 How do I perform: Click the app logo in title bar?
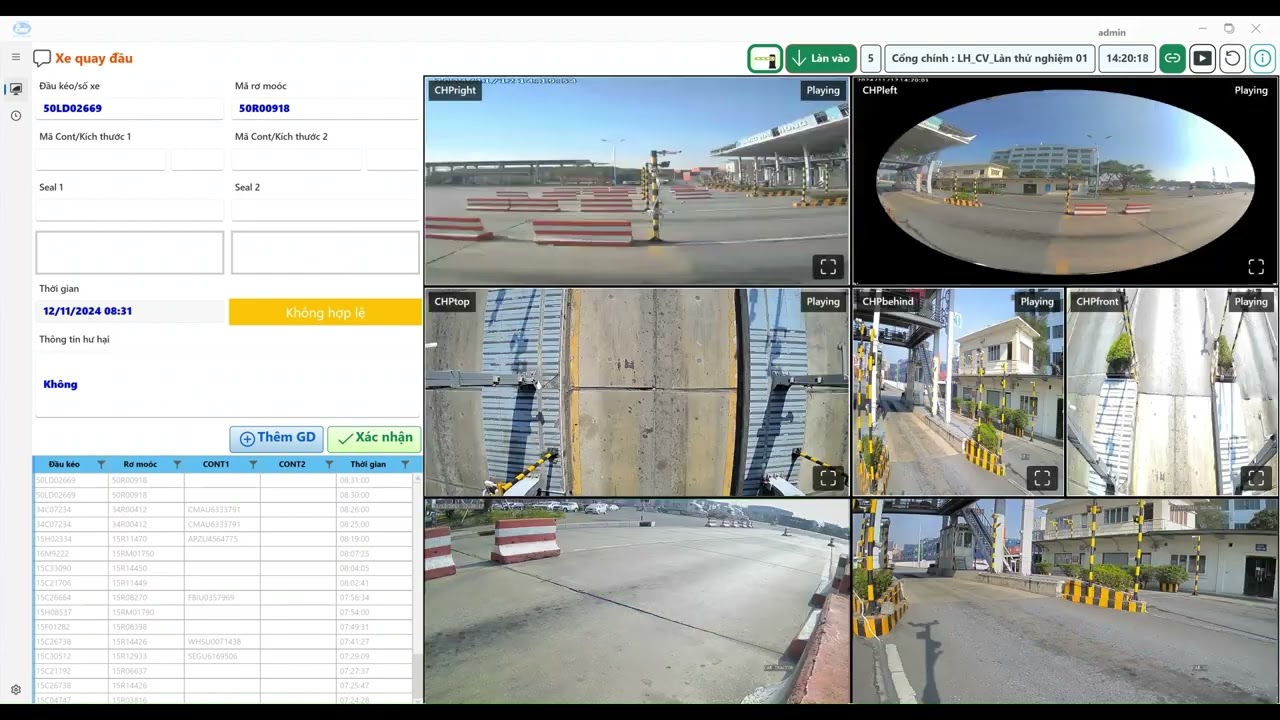(x=21, y=29)
